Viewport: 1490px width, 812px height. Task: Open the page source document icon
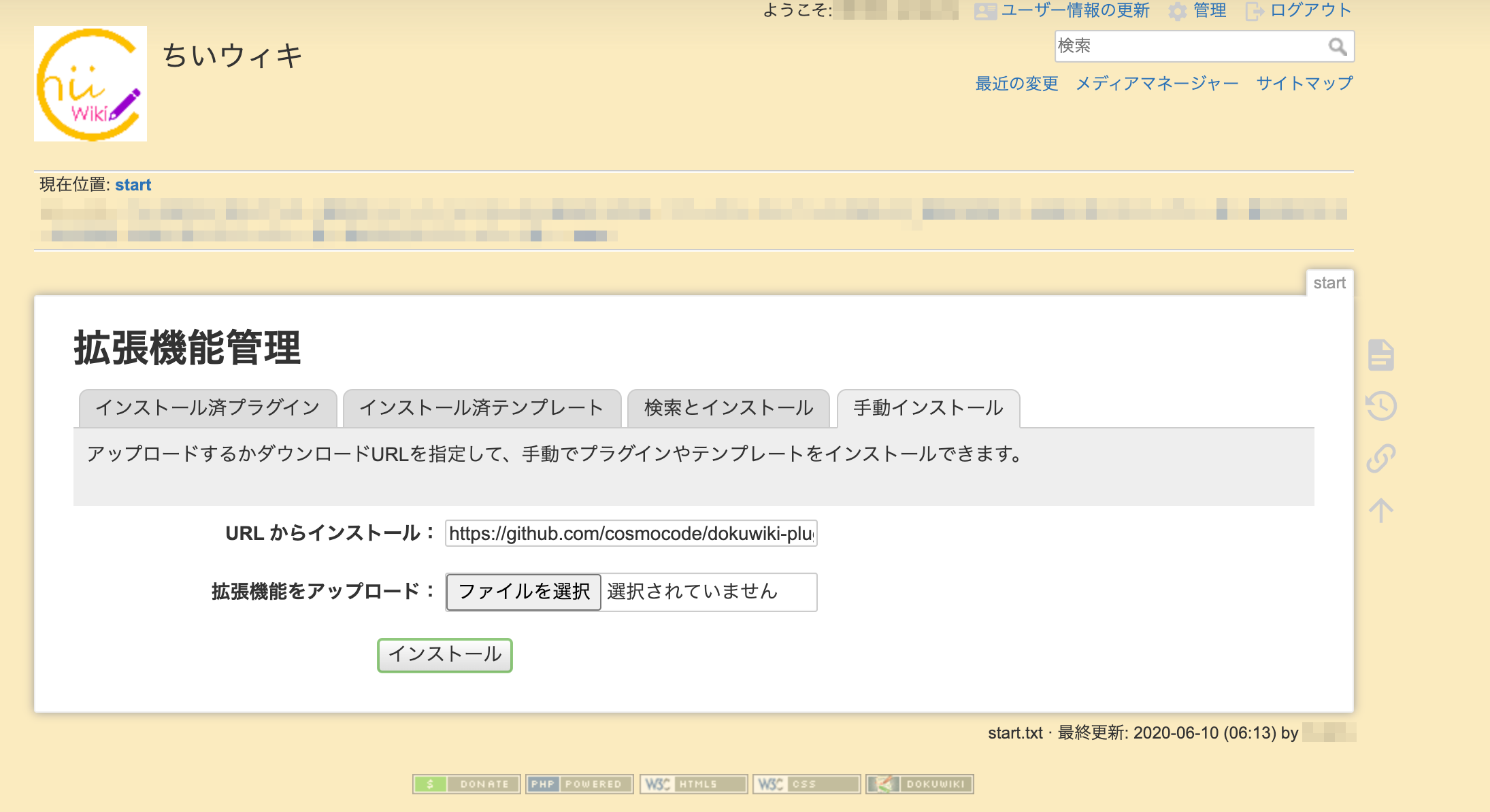(x=1380, y=354)
